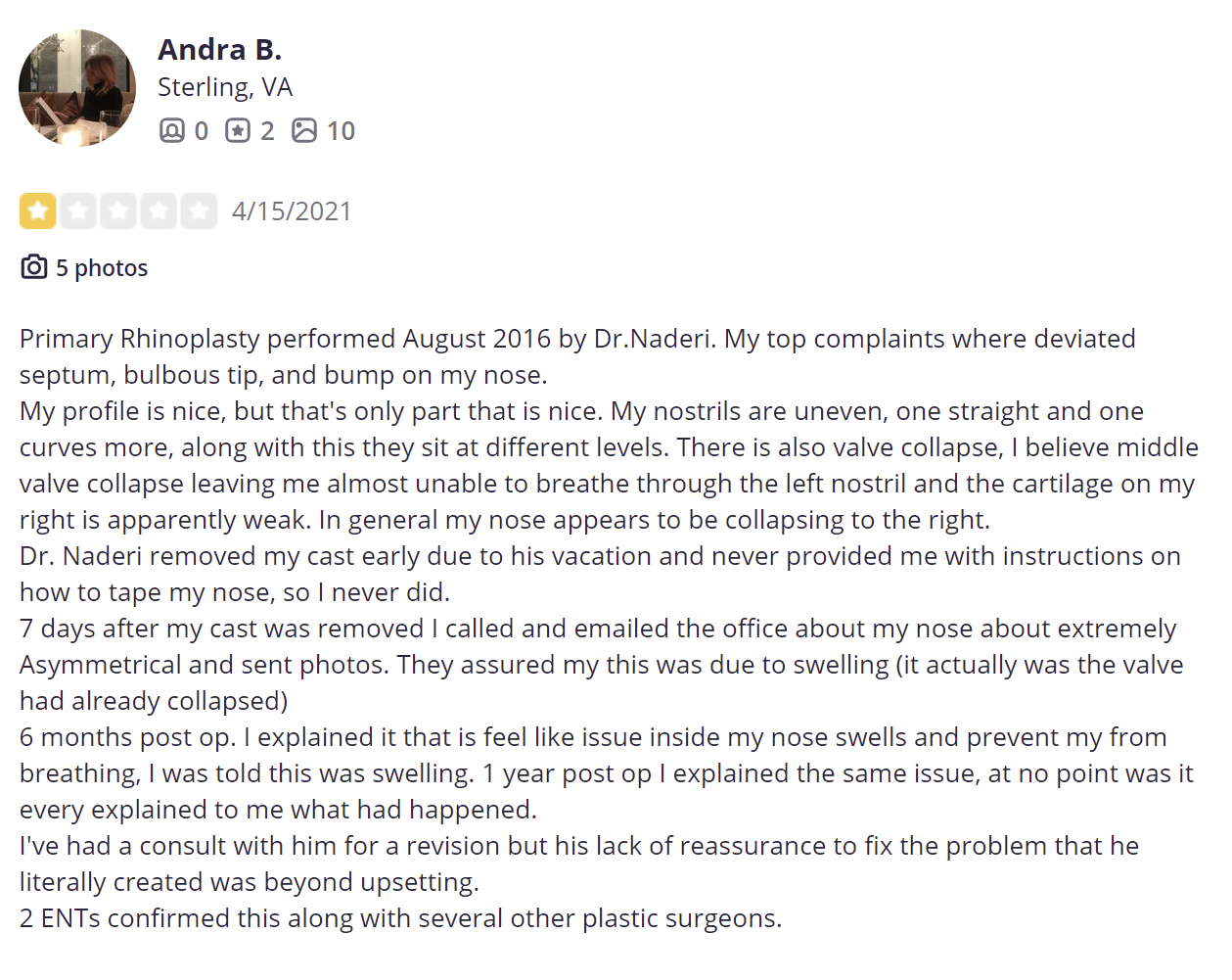The image size is (1232, 980).
Task: Click the review count number 2
Action: click(x=267, y=131)
